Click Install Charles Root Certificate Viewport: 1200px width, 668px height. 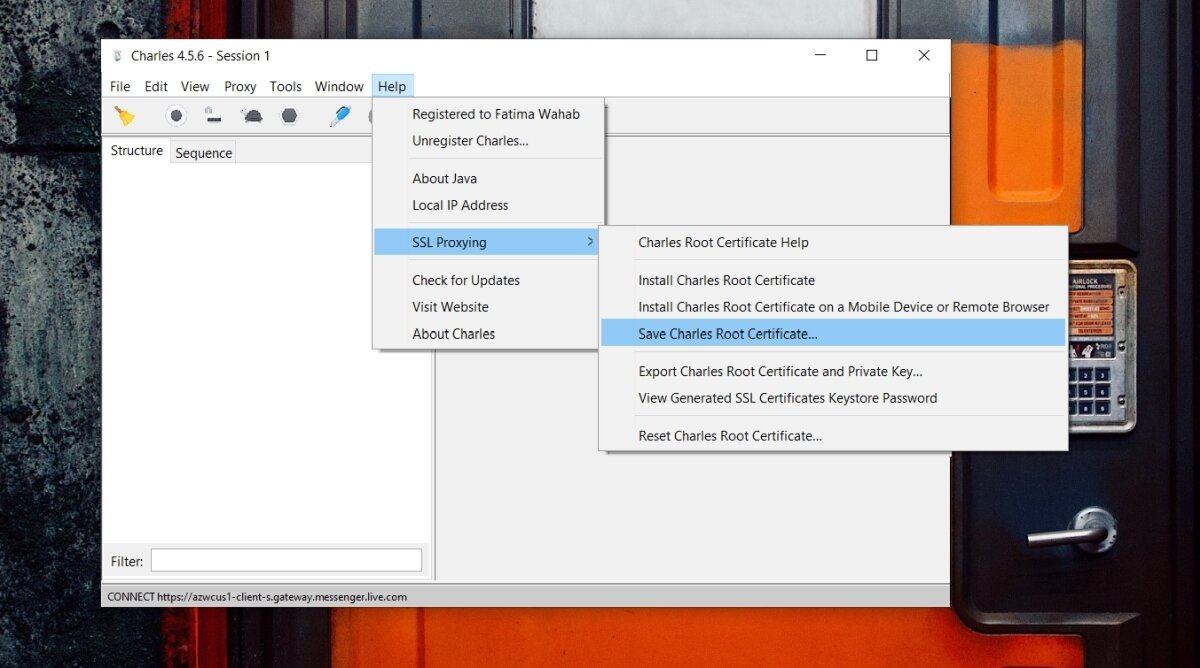click(x=726, y=280)
